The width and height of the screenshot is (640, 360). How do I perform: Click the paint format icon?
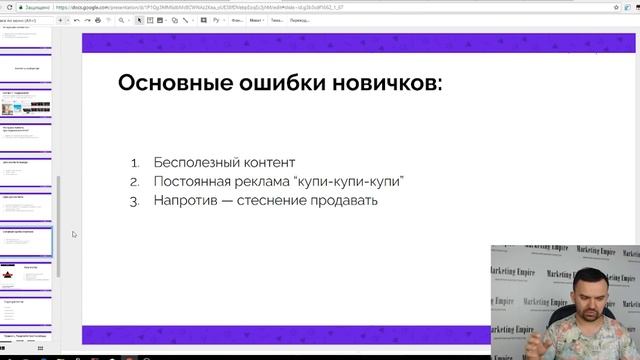(x=109, y=20)
